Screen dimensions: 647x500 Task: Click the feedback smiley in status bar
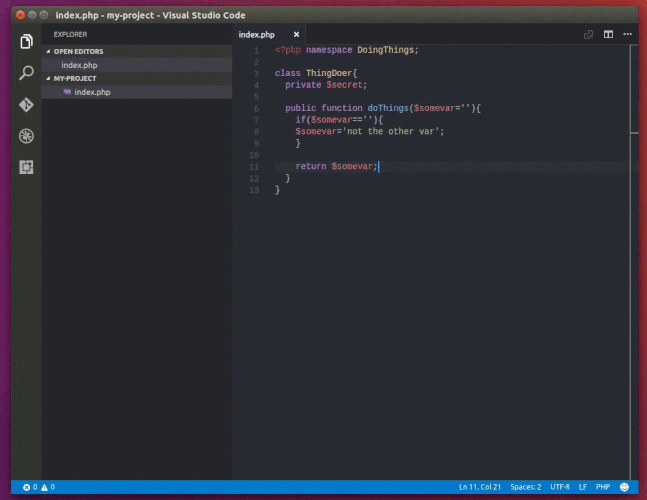pos(625,487)
